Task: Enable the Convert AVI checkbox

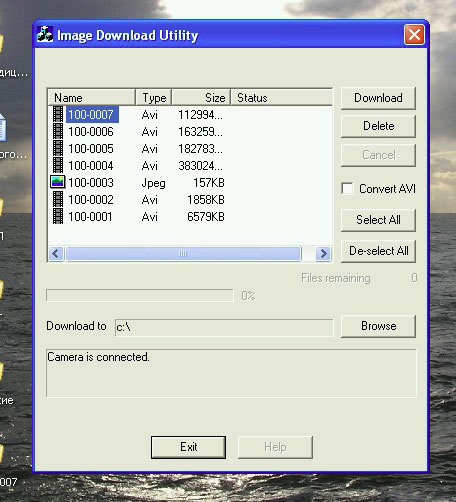Action: point(347,189)
